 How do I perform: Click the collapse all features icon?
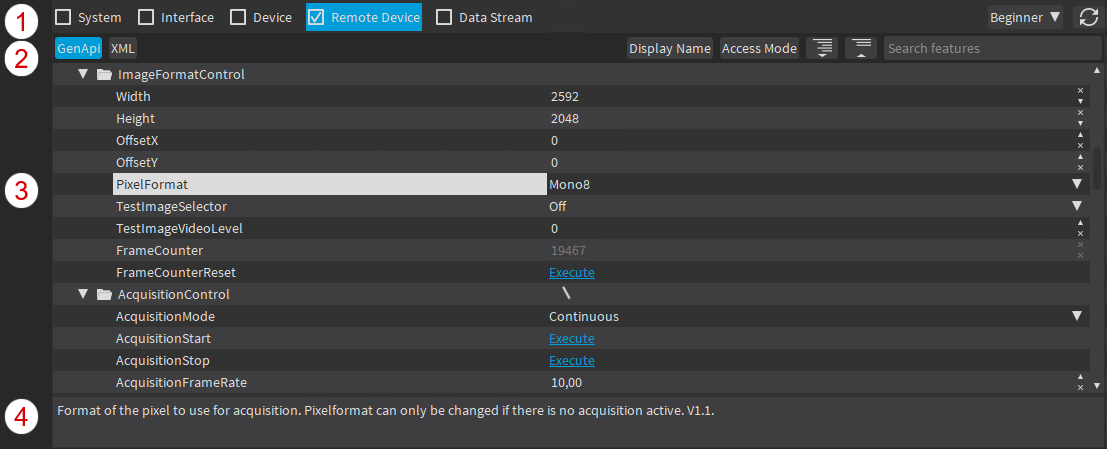pyautogui.click(x=860, y=48)
